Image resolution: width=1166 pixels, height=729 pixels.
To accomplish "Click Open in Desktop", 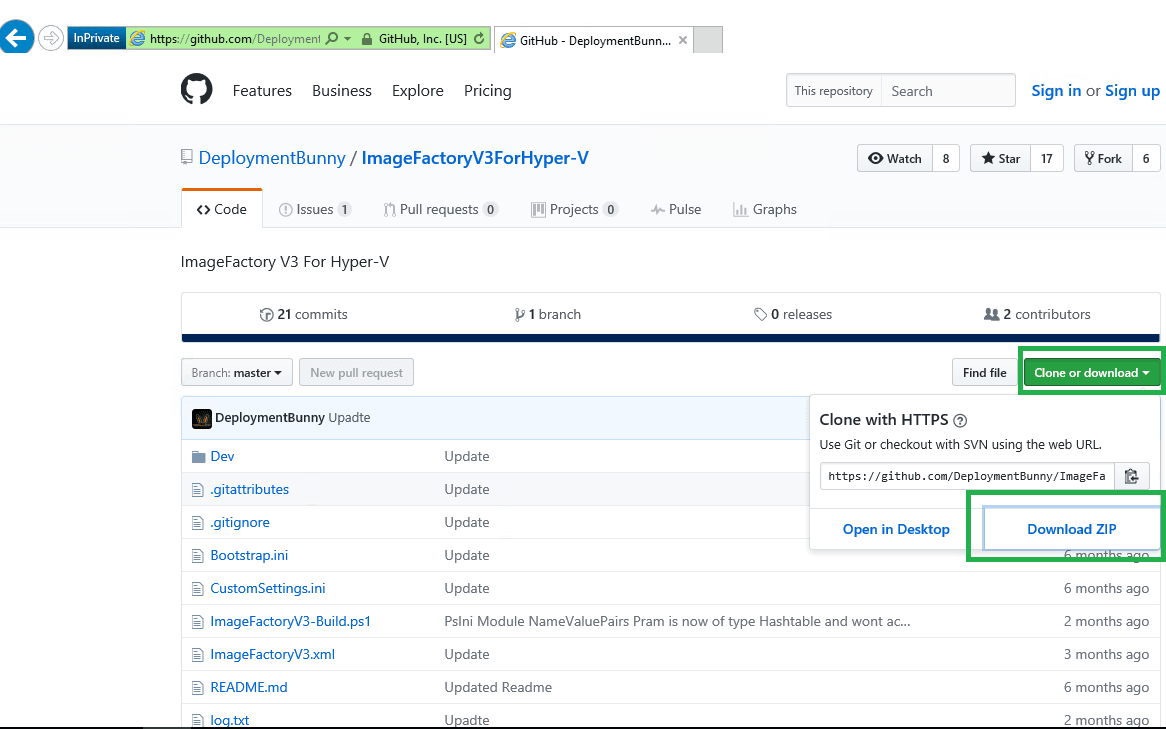I will coord(896,529).
